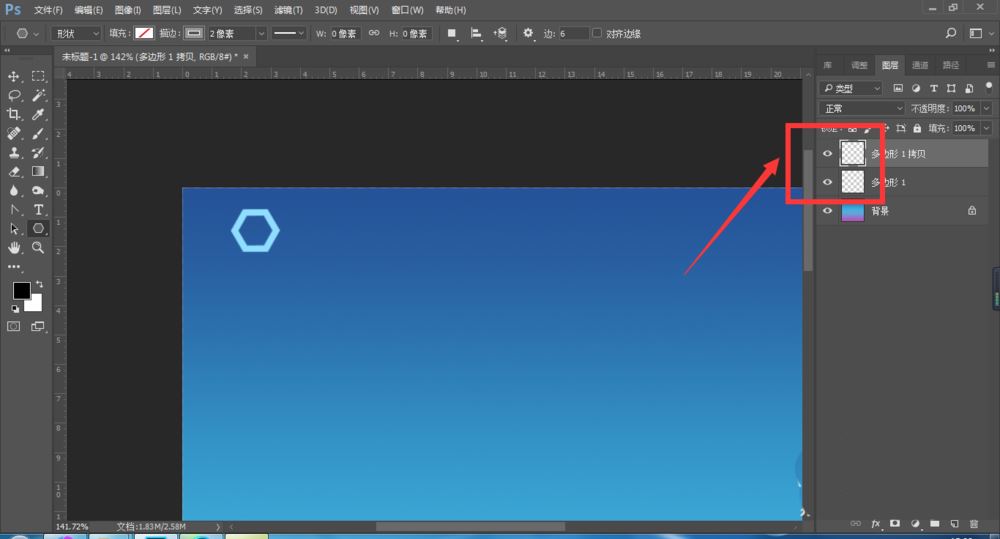Toggle Quick Mask mode
1000x539 pixels.
(x=13, y=327)
